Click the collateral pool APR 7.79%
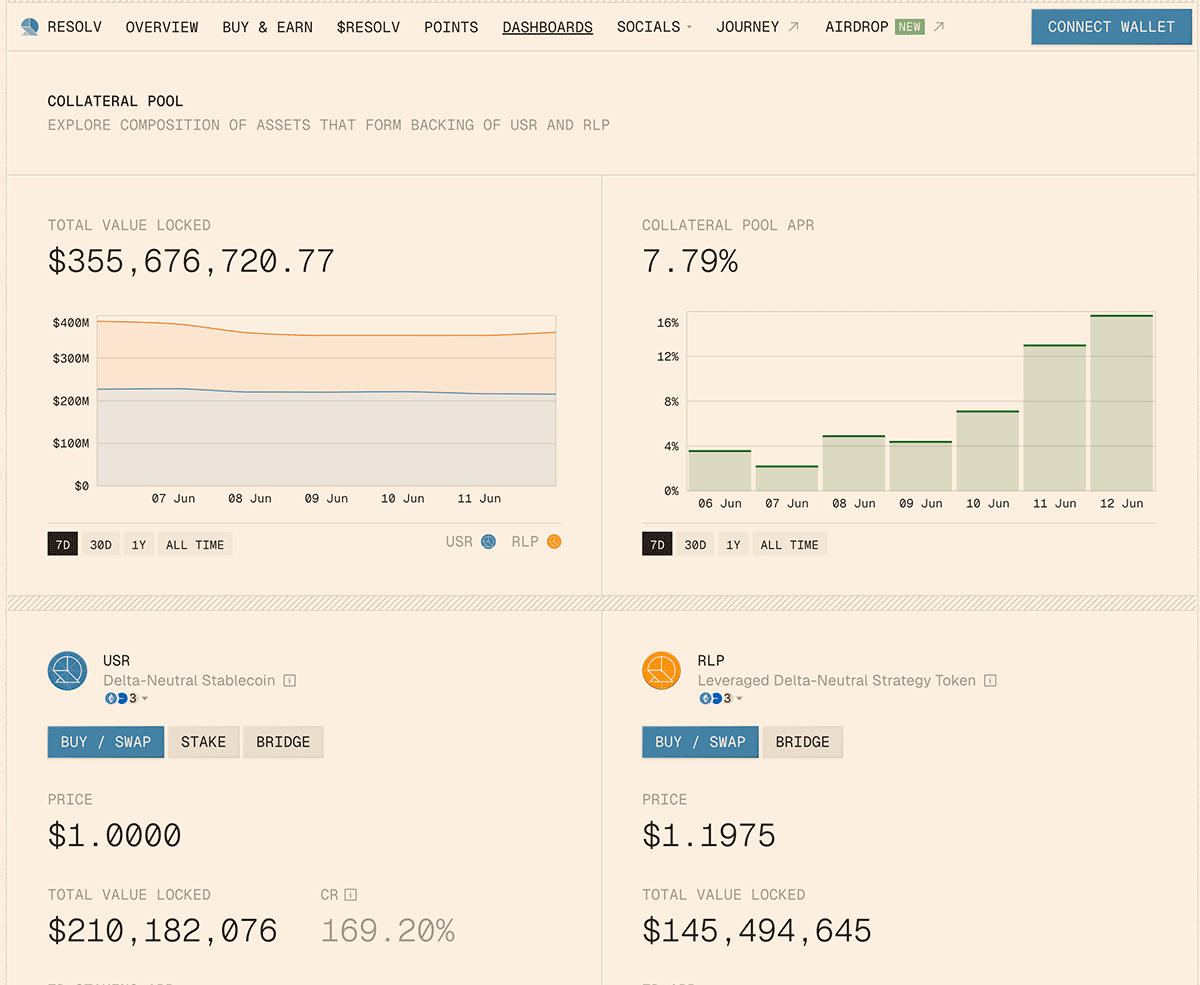 (690, 262)
